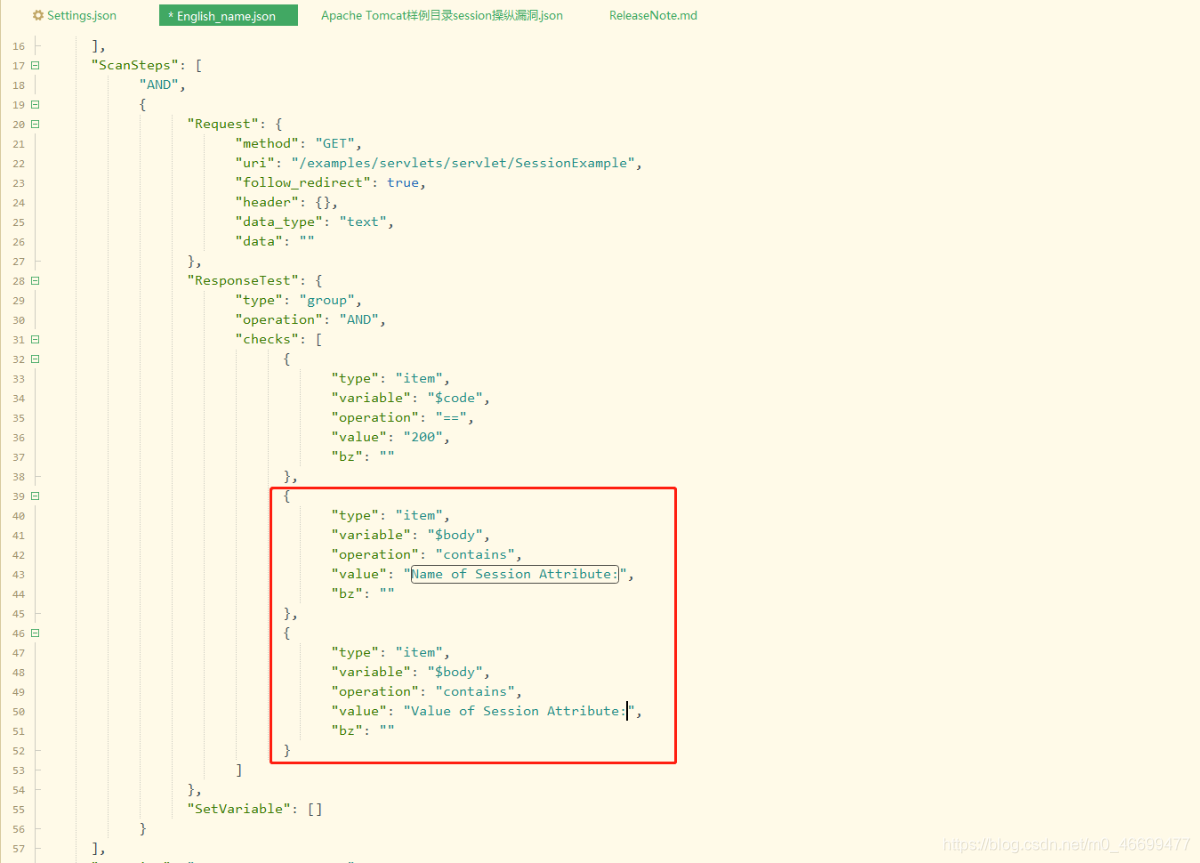Click the "bz" key on line 37
Viewport: 1200px width, 863px height.
(347, 457)
